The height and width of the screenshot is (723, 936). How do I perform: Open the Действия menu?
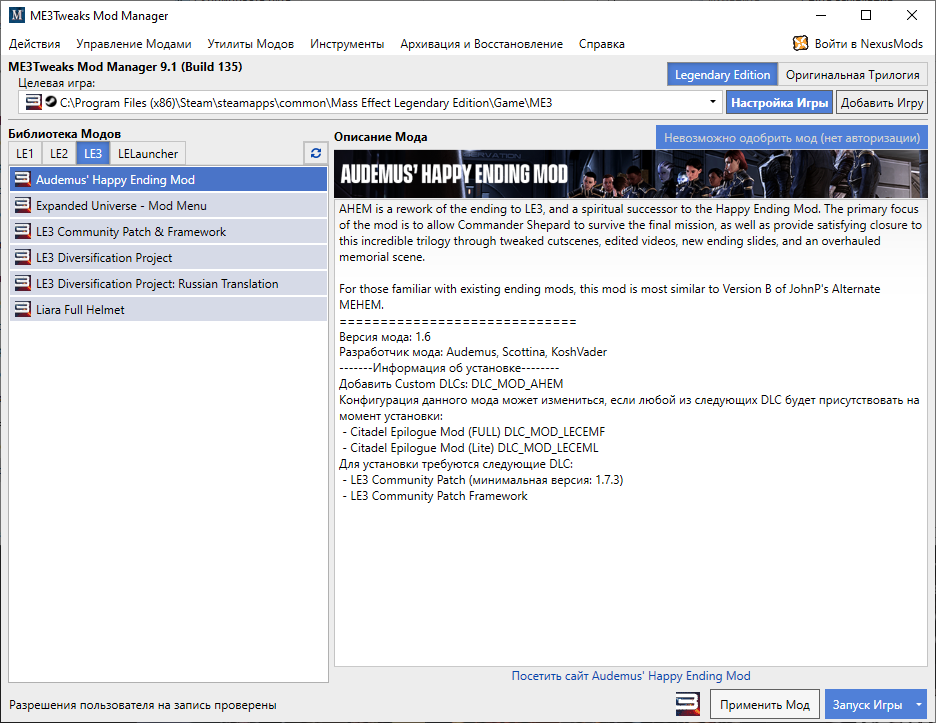(x=35, y=44)
